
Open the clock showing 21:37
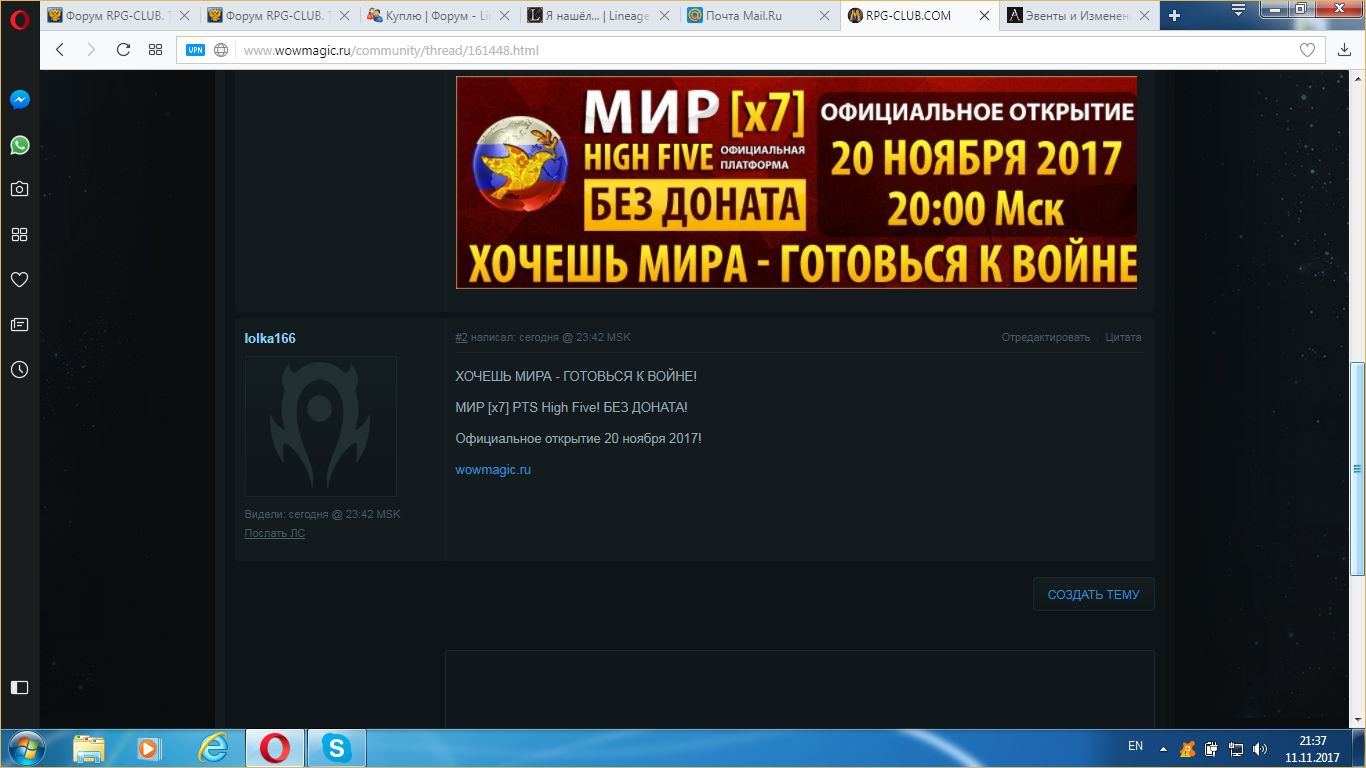(1312, 749)
